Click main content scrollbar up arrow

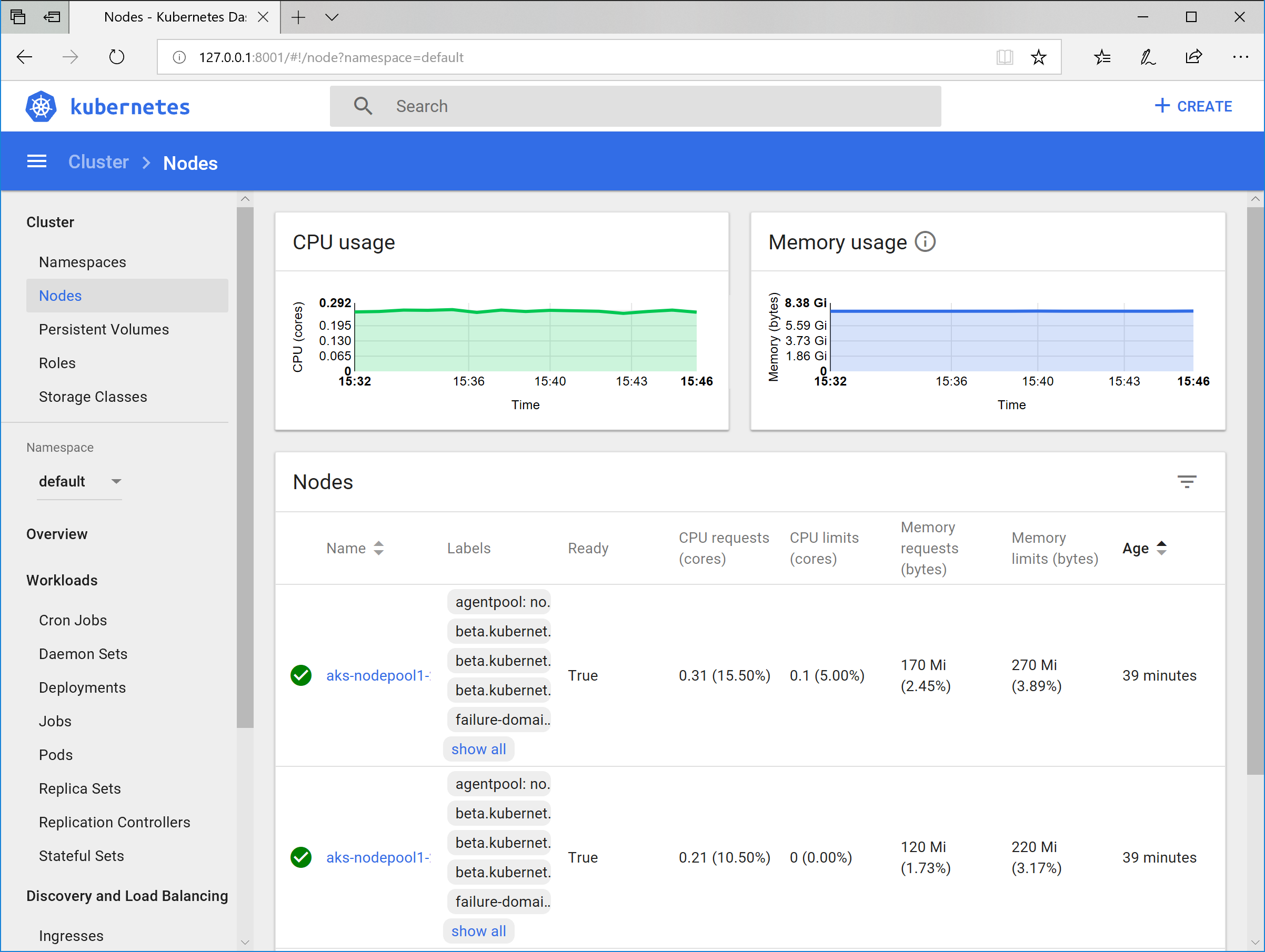coord(1256,199)
